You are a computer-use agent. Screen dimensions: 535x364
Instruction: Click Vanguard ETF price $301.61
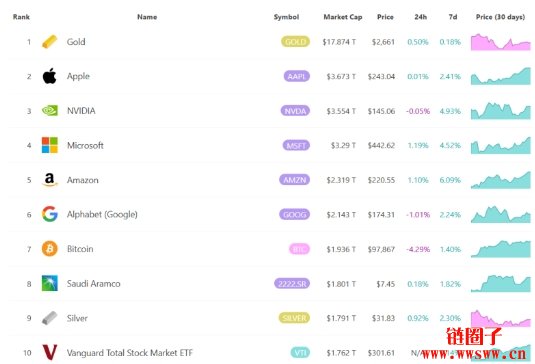(381, 353)
